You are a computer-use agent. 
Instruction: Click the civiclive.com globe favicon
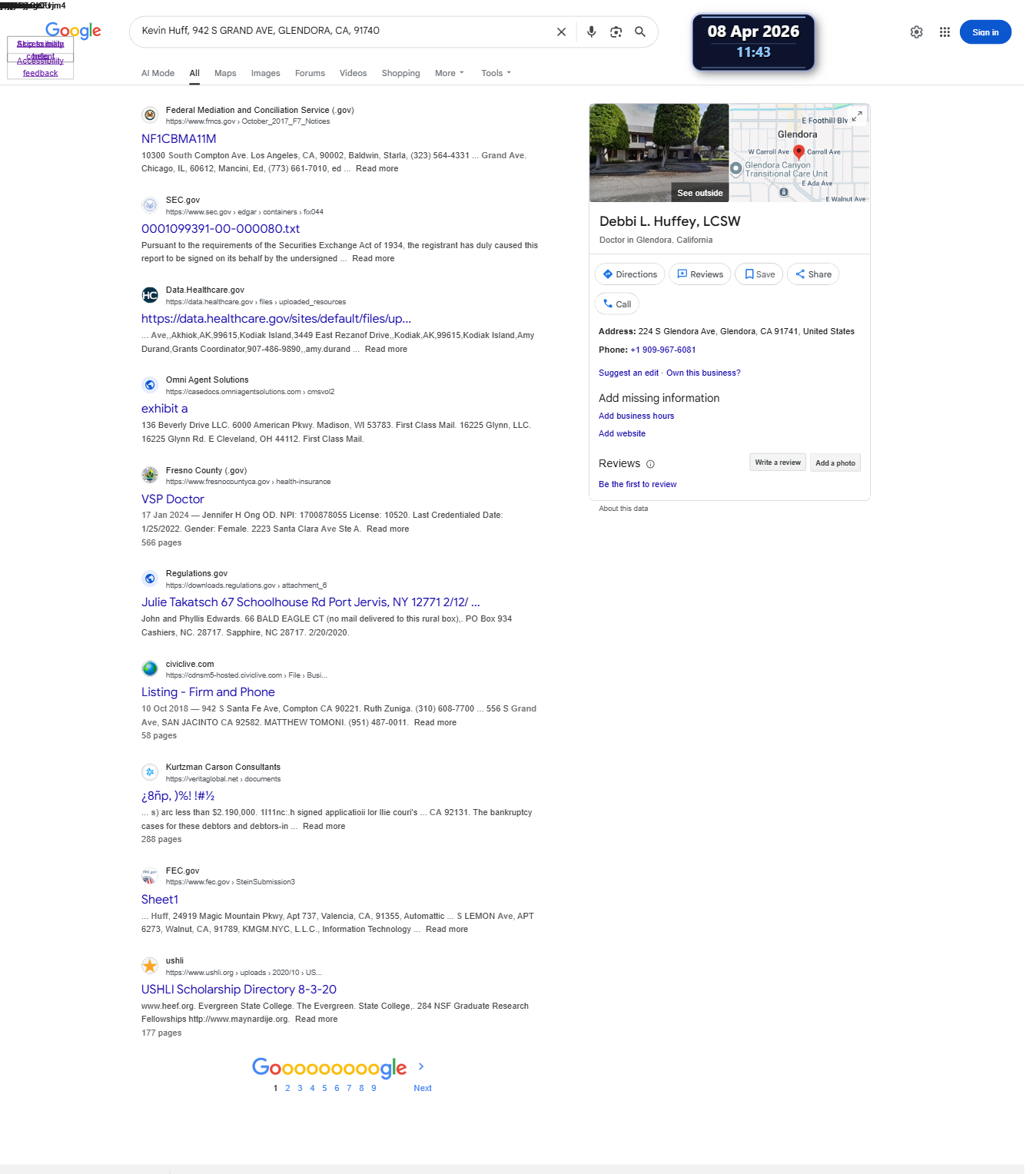tap(150, 669)
